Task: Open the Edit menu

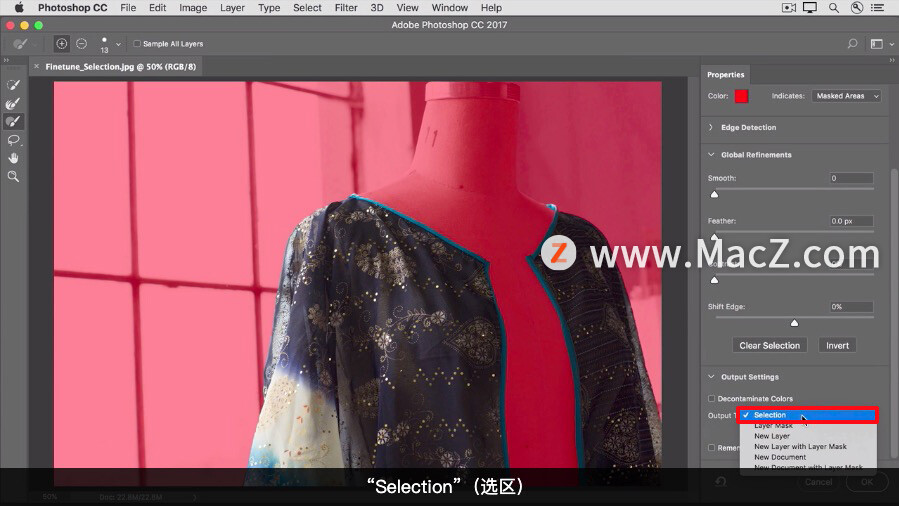Action: (x=157, y=7)
